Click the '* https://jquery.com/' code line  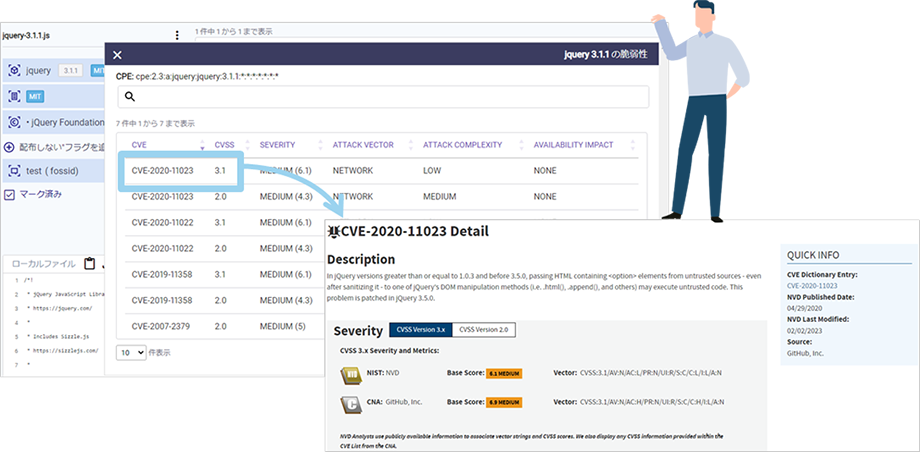[x=60, y=308]
